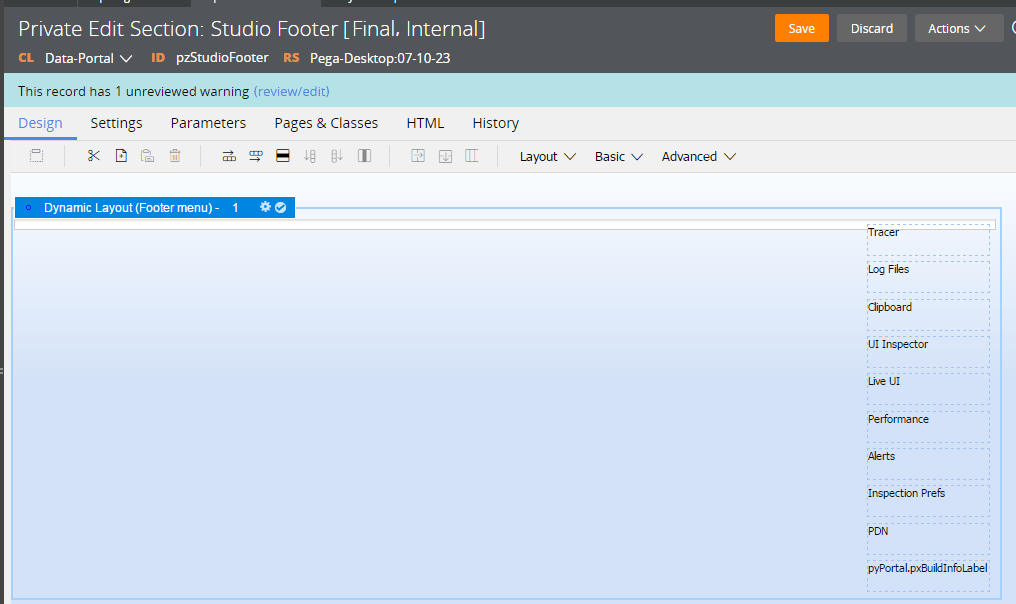The height and width of the screenshot is (604, 1016).
Task: Open the Layout dropdown
Action: pyautogui.click(x=546, y=156)
